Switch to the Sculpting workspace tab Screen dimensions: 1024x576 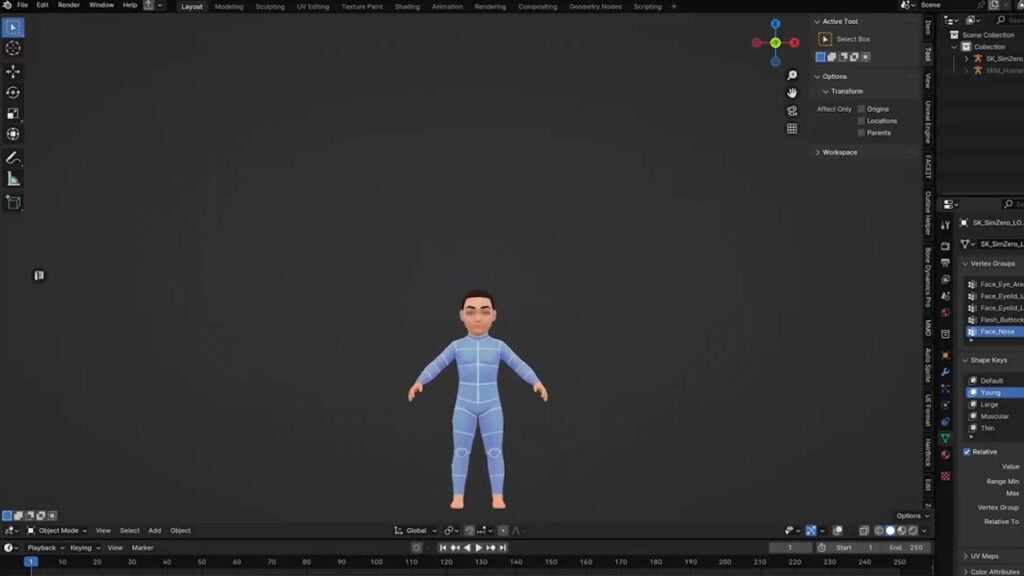[x=269, y=6]
